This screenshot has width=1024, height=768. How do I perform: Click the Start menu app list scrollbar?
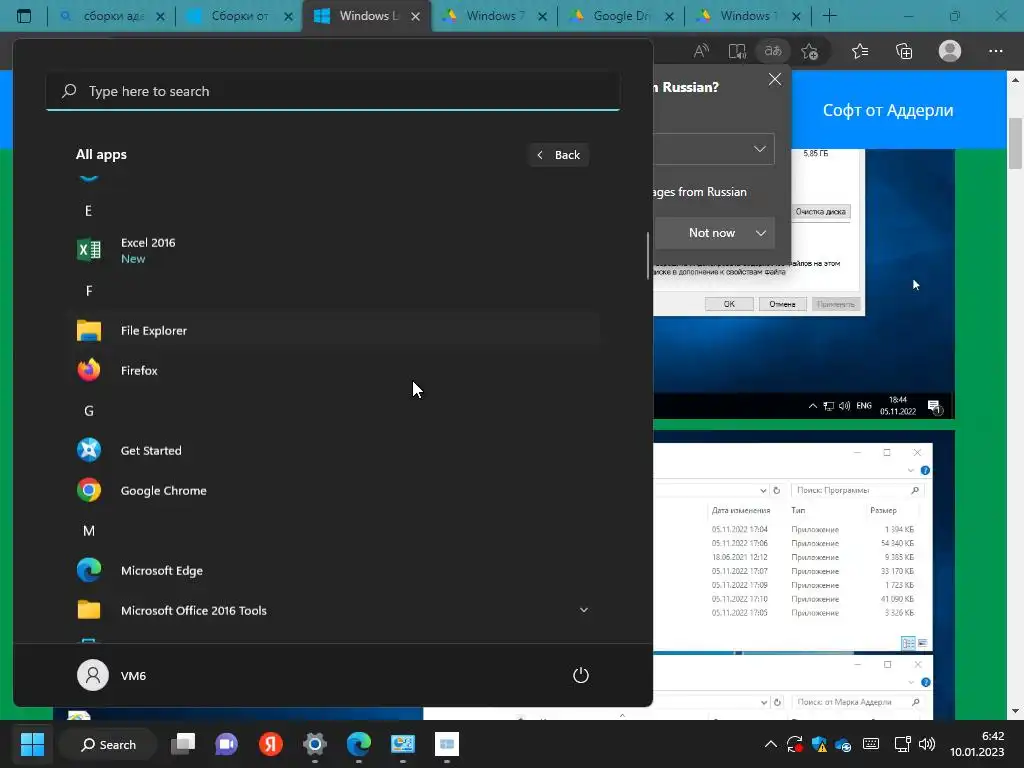(648, 255)
